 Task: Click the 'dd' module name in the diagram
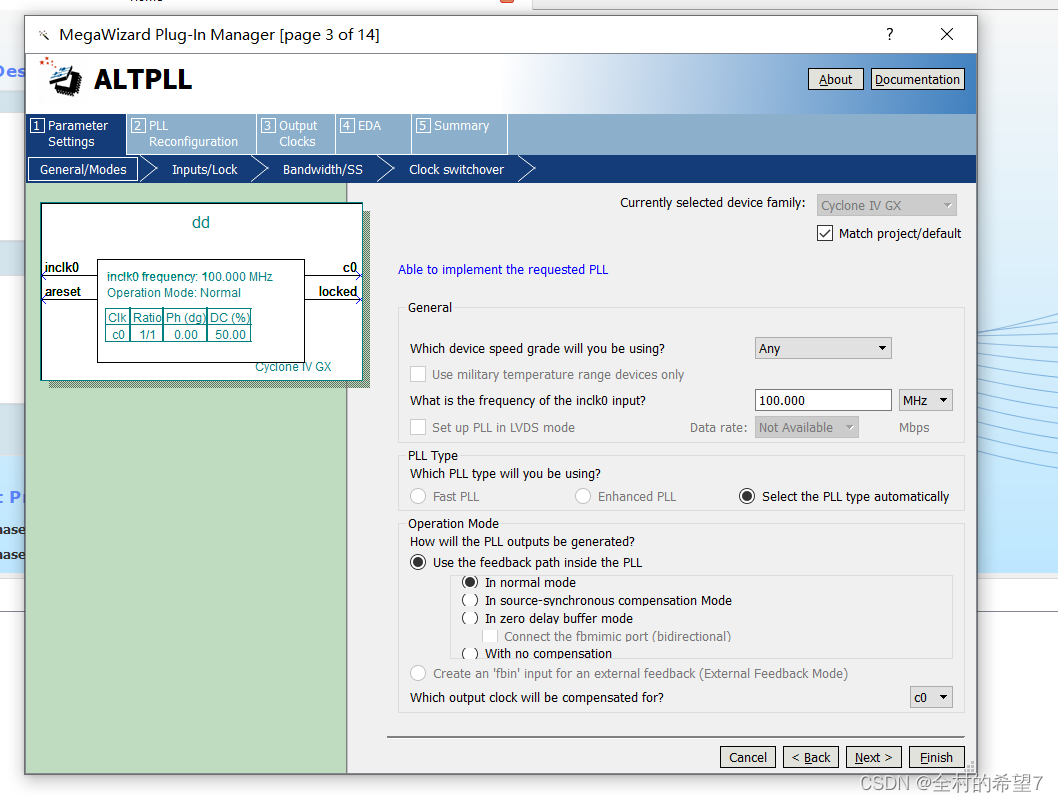(200, 222)
